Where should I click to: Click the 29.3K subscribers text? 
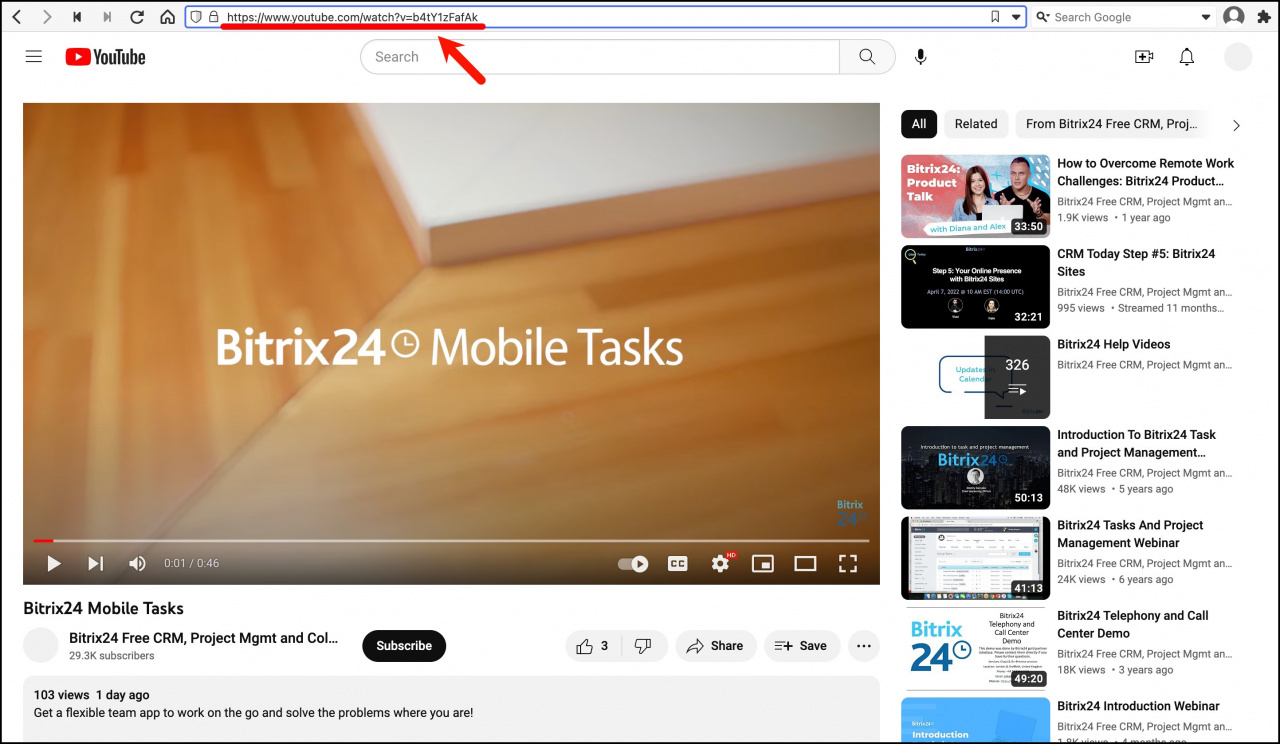pyautogui.click(x=112, y=656)
